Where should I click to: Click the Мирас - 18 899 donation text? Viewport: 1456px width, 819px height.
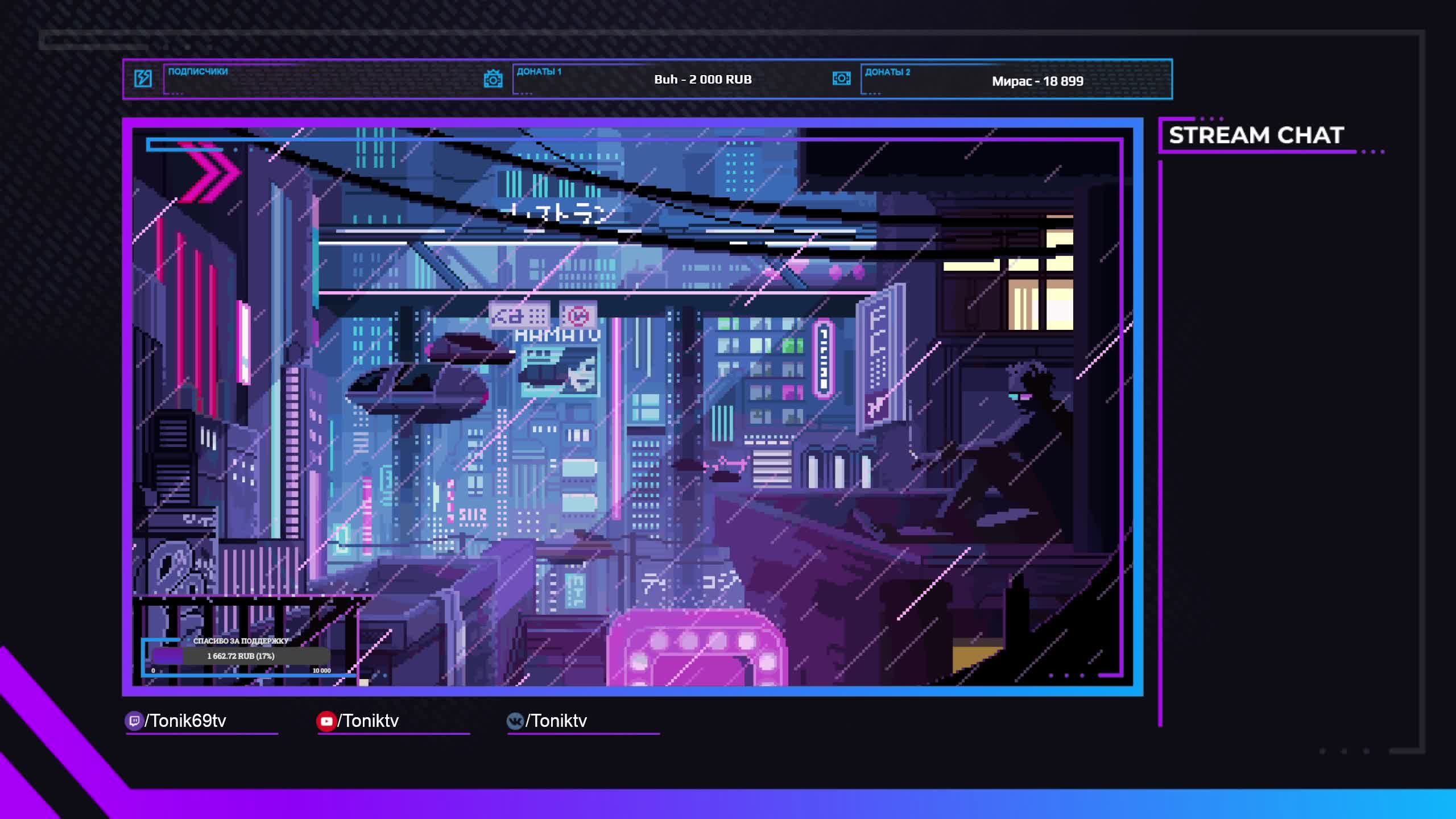tap(1037, 81)
